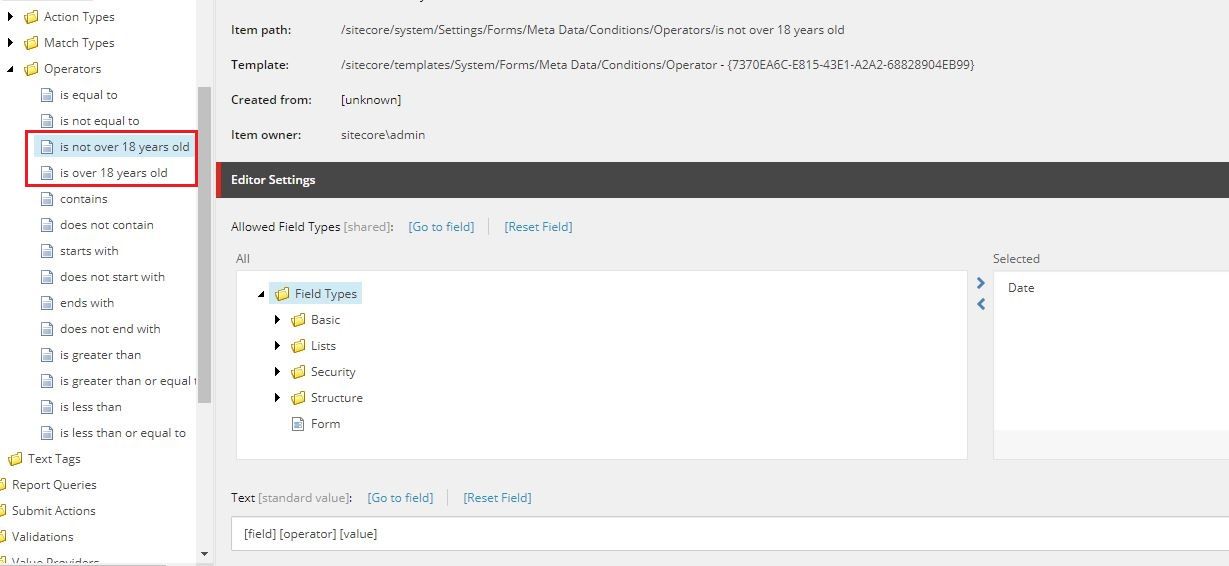Open the Validations tree item

point(42,537)
